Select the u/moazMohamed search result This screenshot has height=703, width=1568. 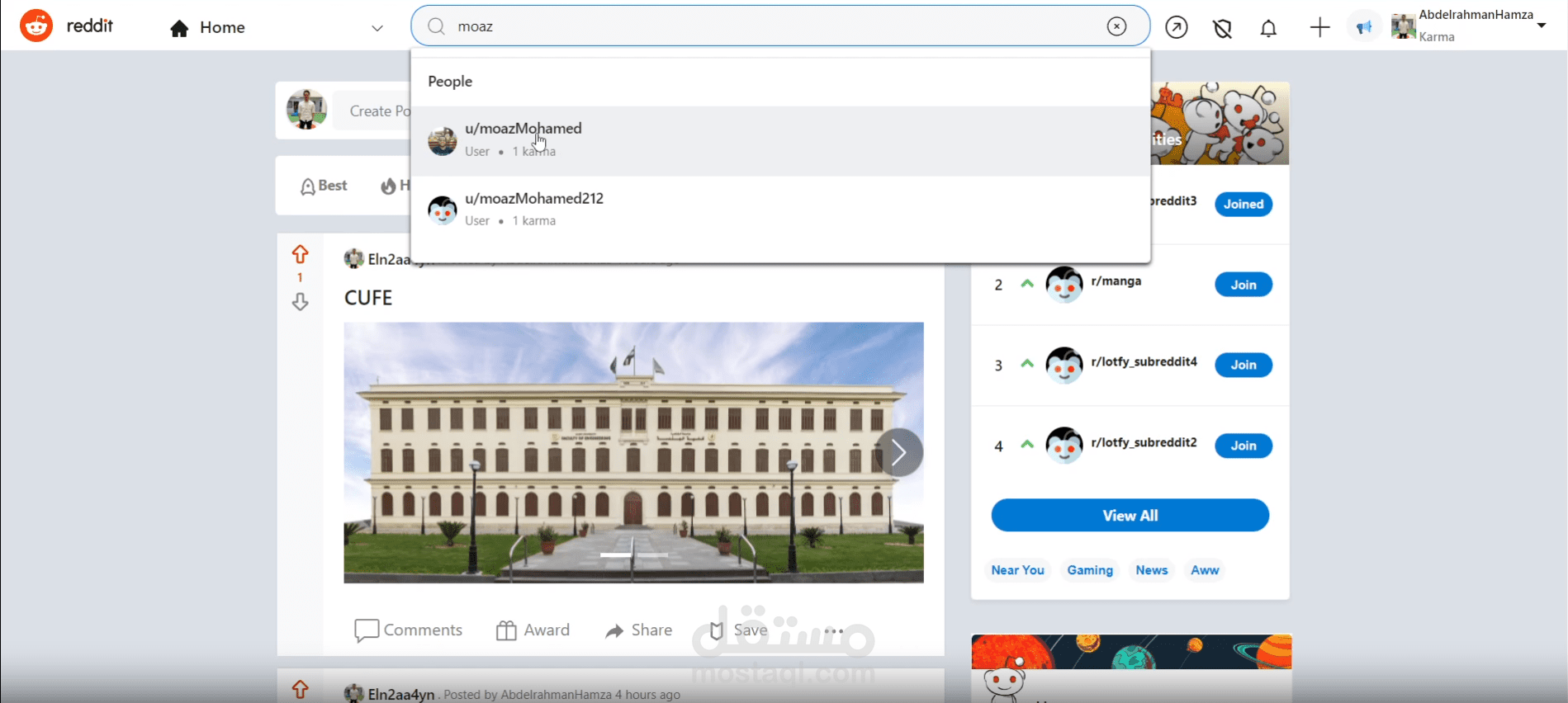coord(779,140)
